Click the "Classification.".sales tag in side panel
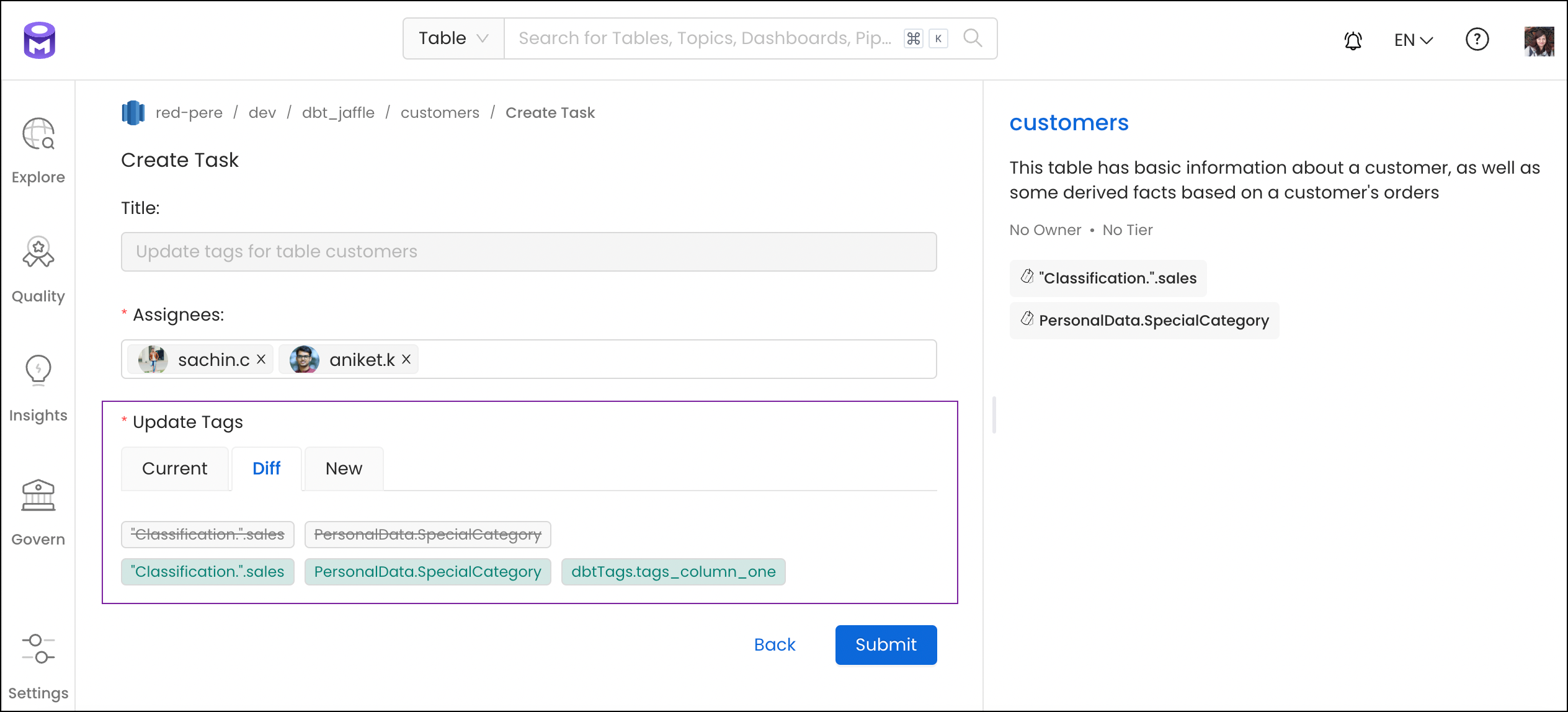This screenshot has height=712, width=1568. pos(1108,278)
